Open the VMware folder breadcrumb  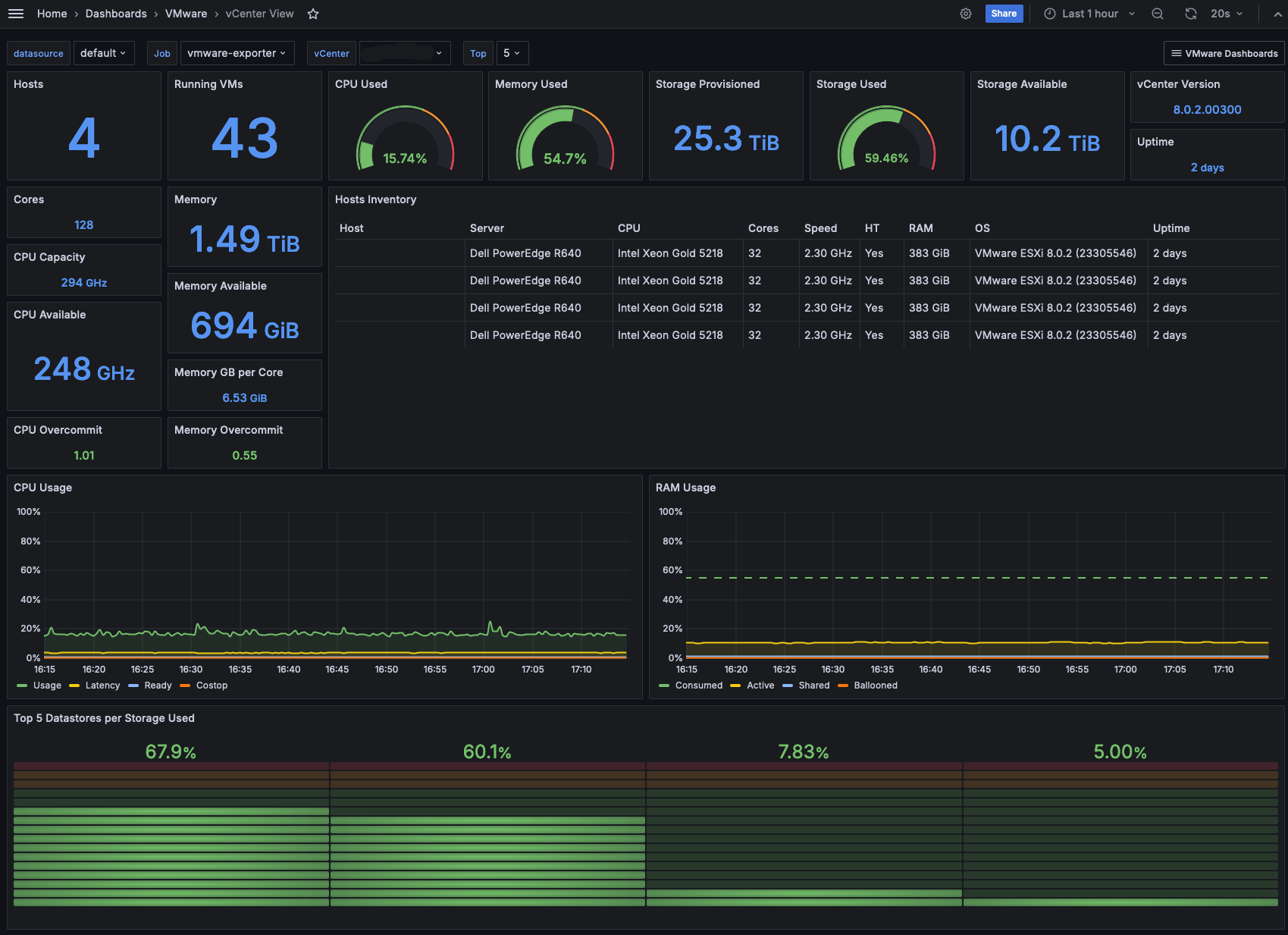[x=186, y=14]
